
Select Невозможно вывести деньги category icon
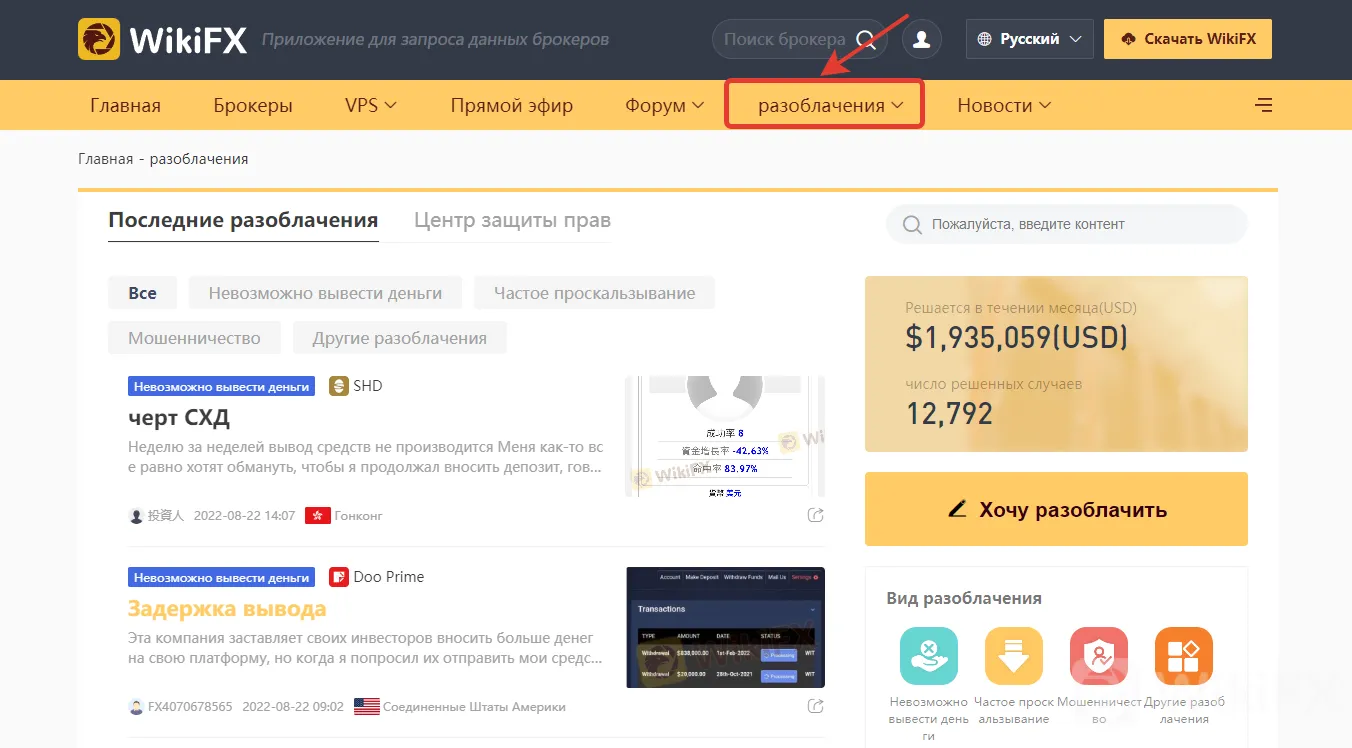(x=929, y=656)
